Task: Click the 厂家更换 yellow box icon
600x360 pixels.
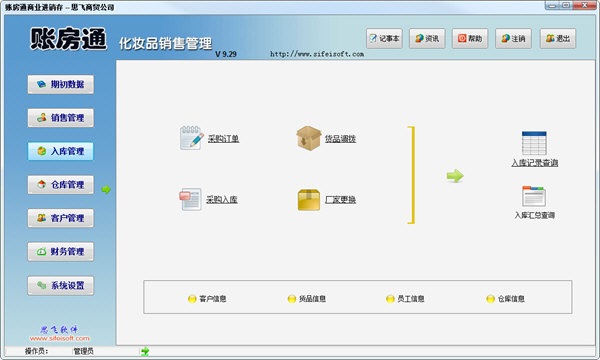Action: point(309,200)
